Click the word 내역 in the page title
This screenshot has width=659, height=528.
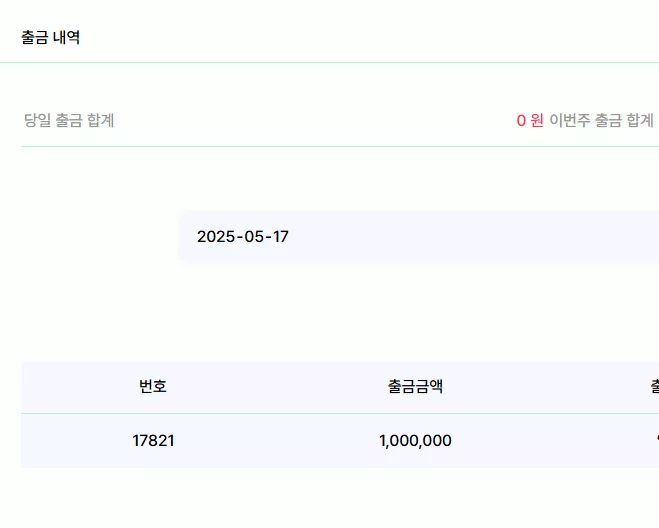[66, 37]
